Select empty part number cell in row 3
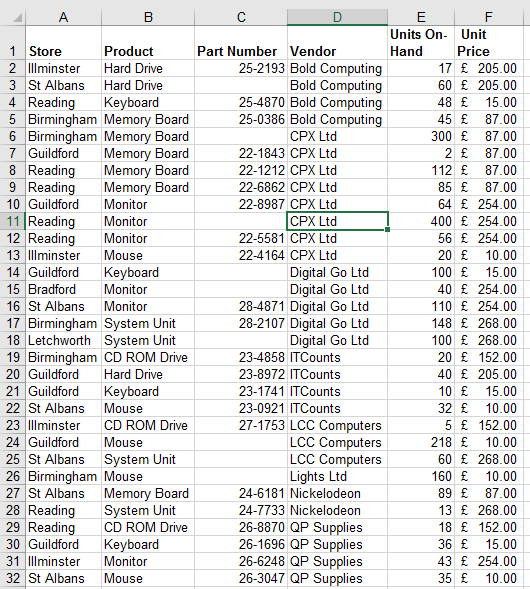This screenshot has width=530, height=589. click(x=241, y=85)
